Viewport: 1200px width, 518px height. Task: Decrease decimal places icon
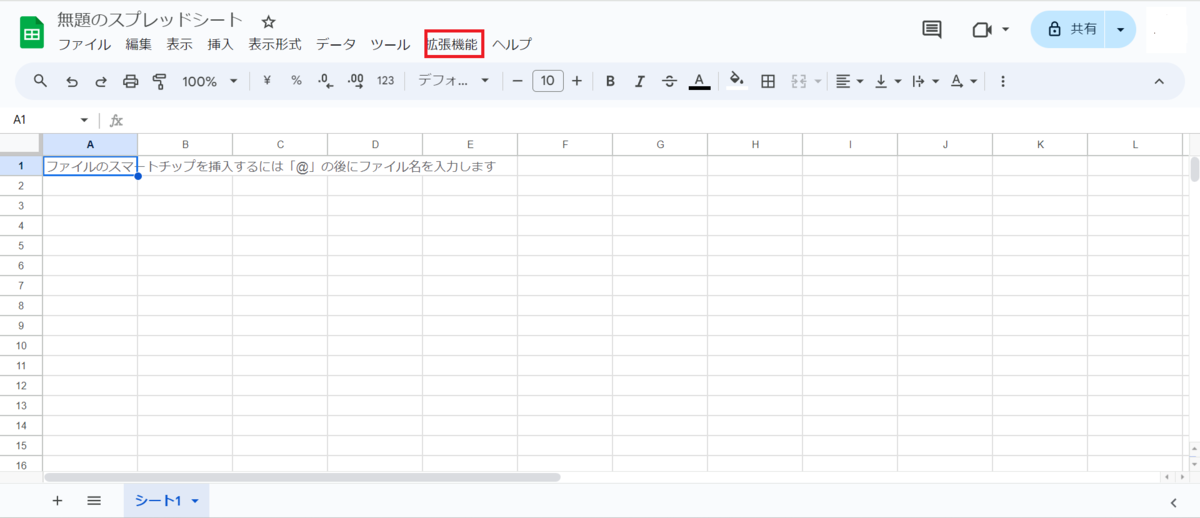click(325, 81)
